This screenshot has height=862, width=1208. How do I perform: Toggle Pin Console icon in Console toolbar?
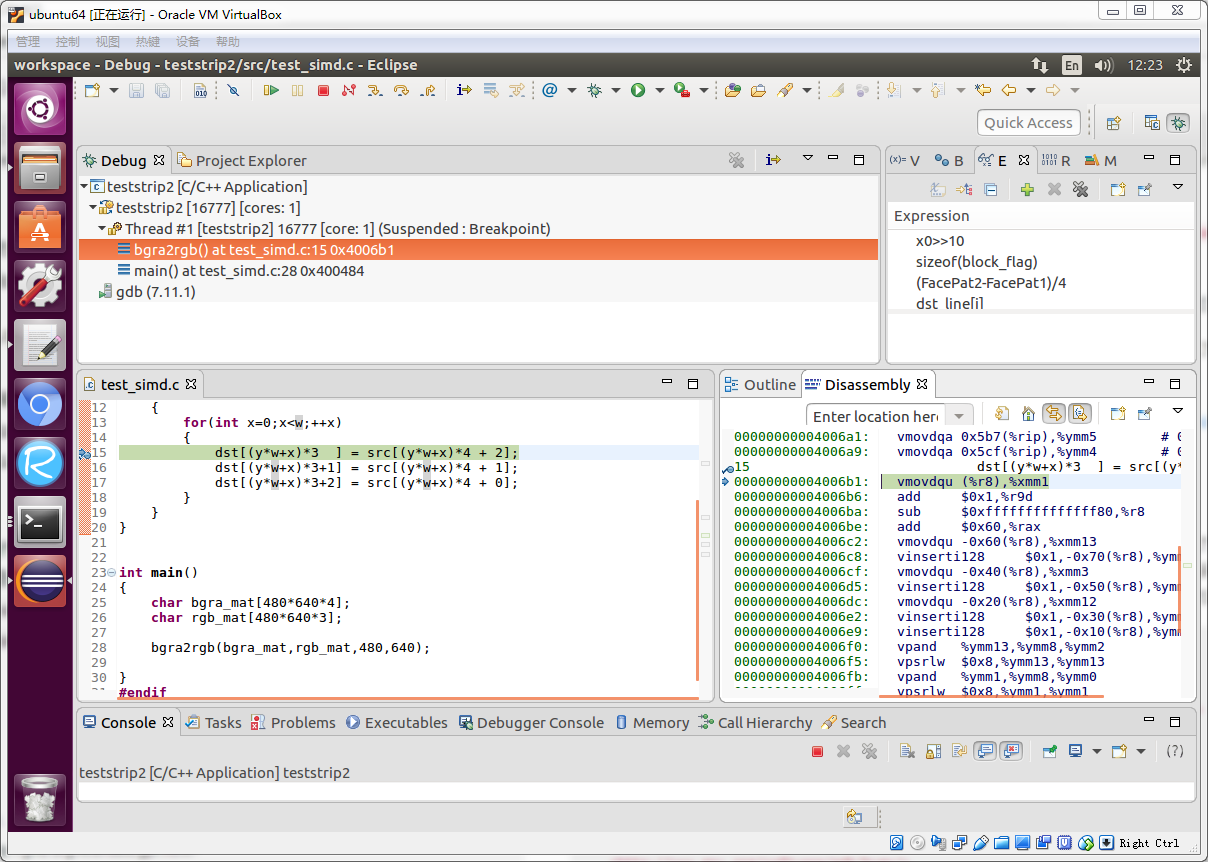[1049, 751]
